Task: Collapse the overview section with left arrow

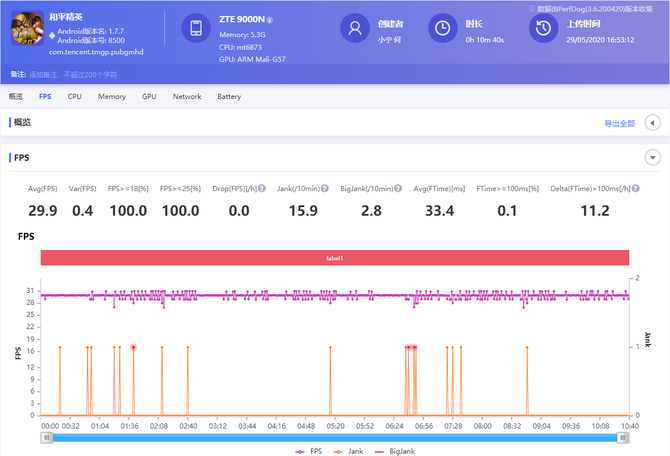Action: click(x=652, y=123)
